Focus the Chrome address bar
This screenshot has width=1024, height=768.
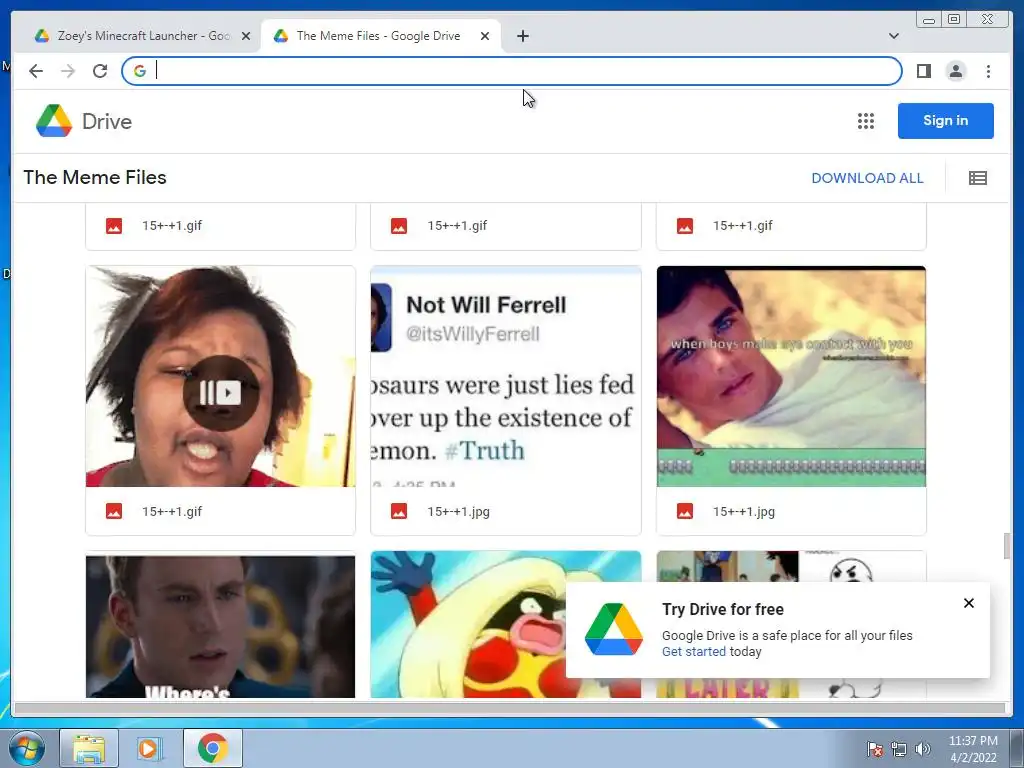tap(512, 71)
